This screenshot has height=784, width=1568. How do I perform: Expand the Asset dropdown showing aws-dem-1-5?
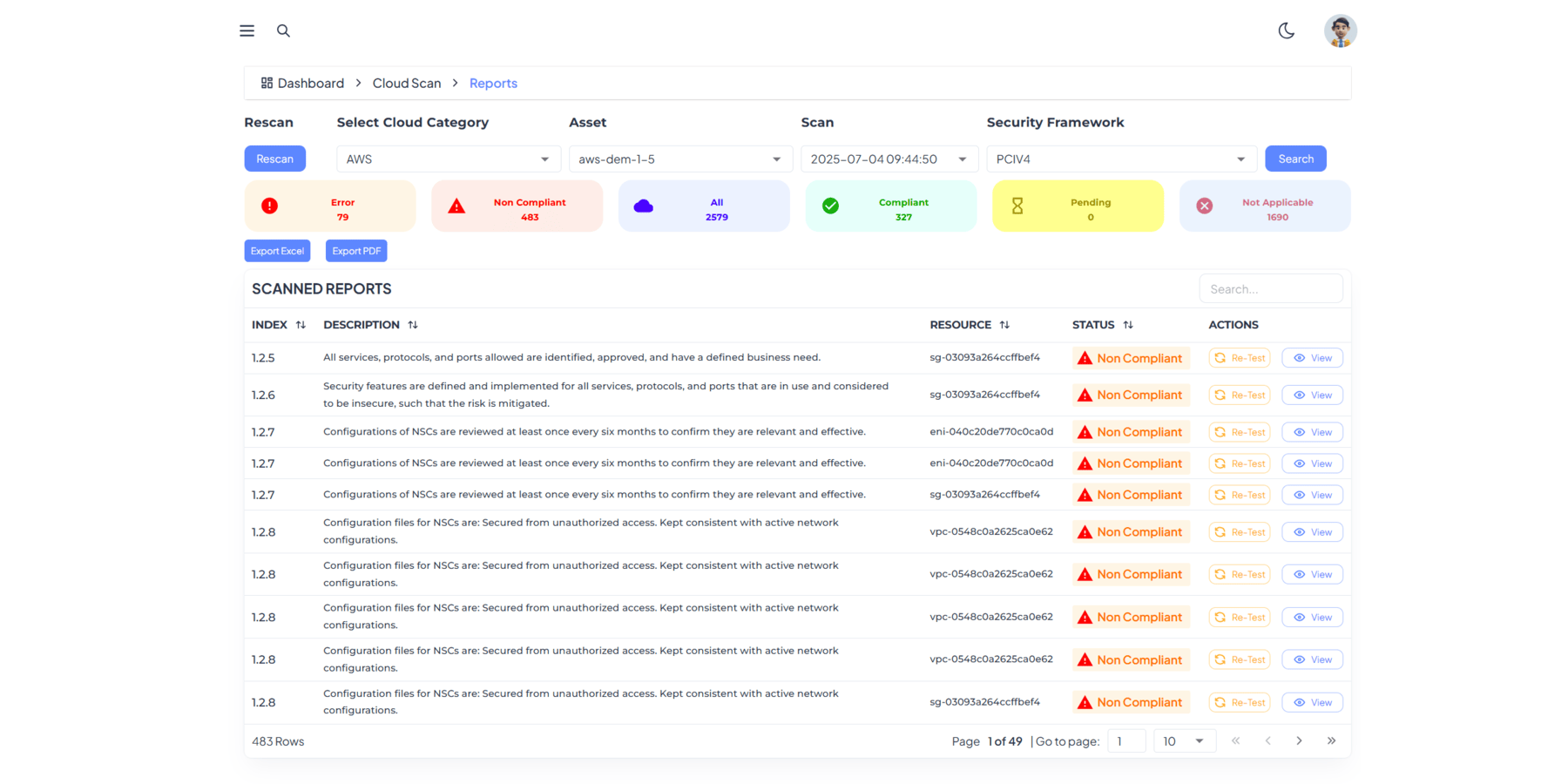pos(680,159)
